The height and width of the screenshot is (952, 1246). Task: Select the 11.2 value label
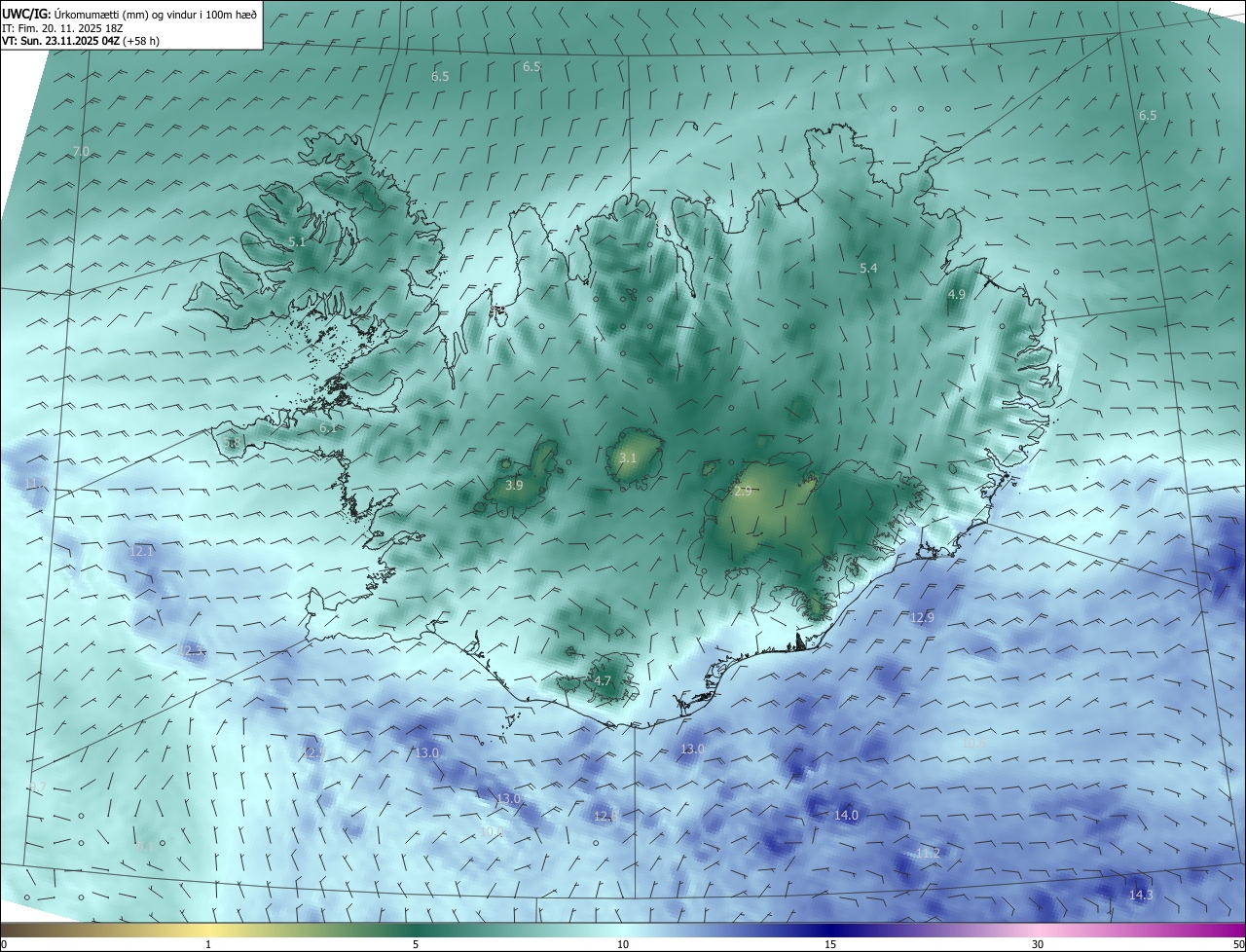pos(929,853)
